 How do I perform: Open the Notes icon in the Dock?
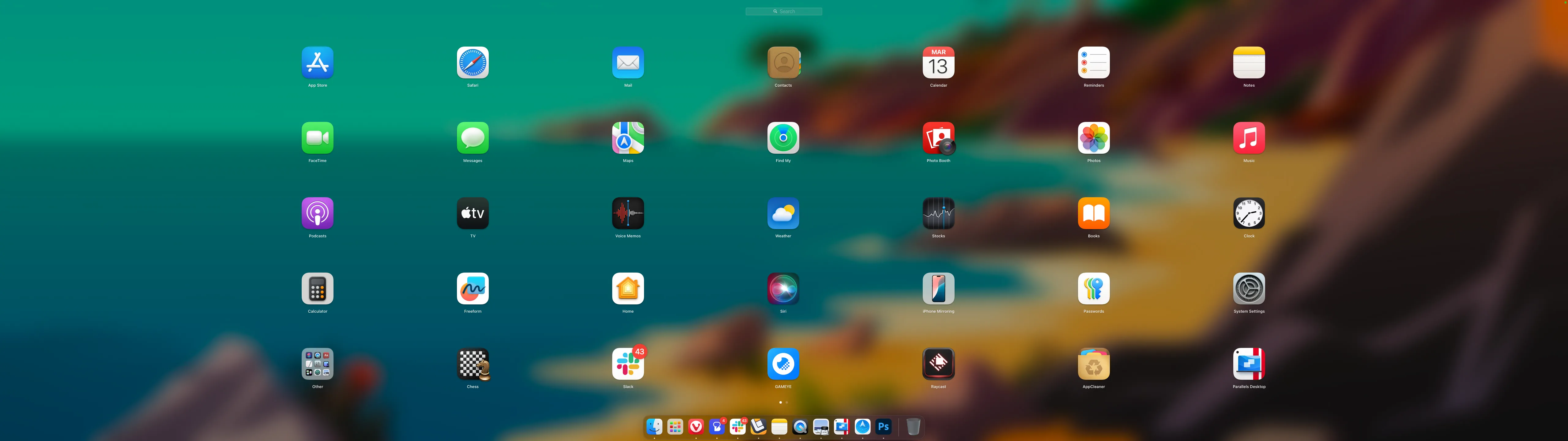pos(779,426)
